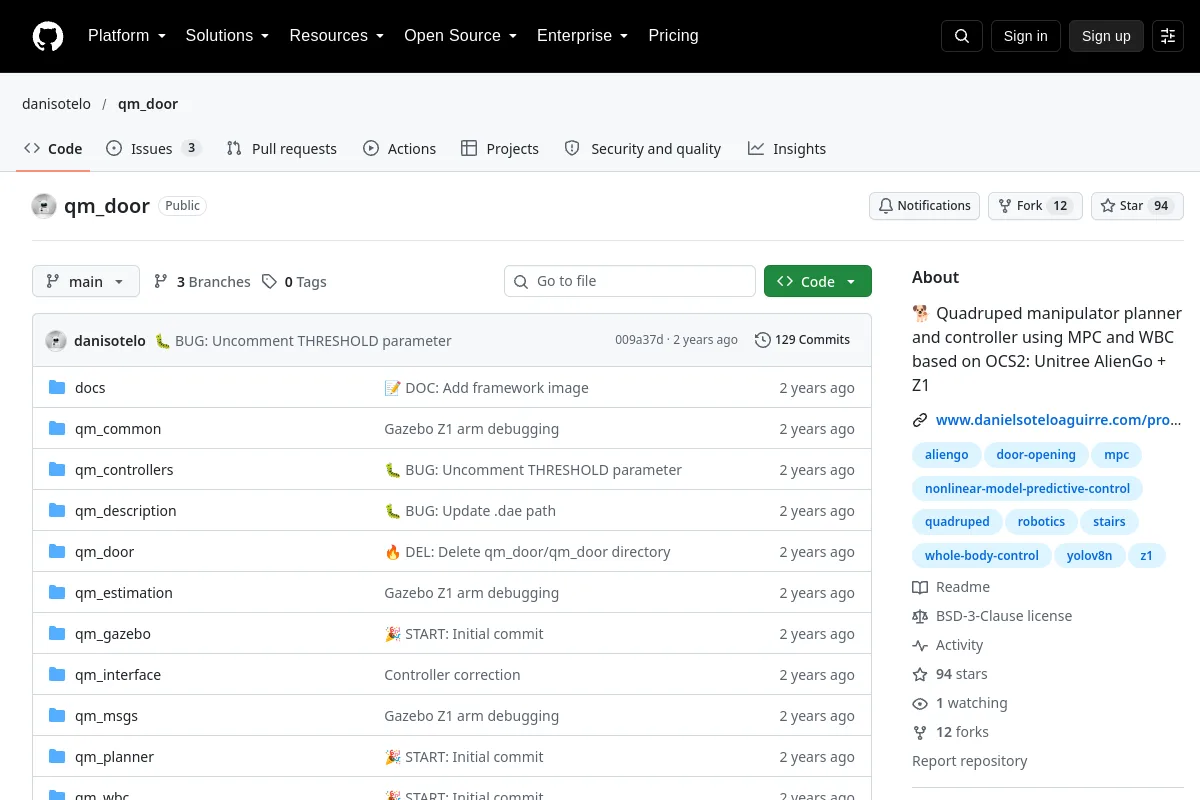The image size is (1200, 800).
Task: Click the search magnifier icon in header
Action: 962,36
